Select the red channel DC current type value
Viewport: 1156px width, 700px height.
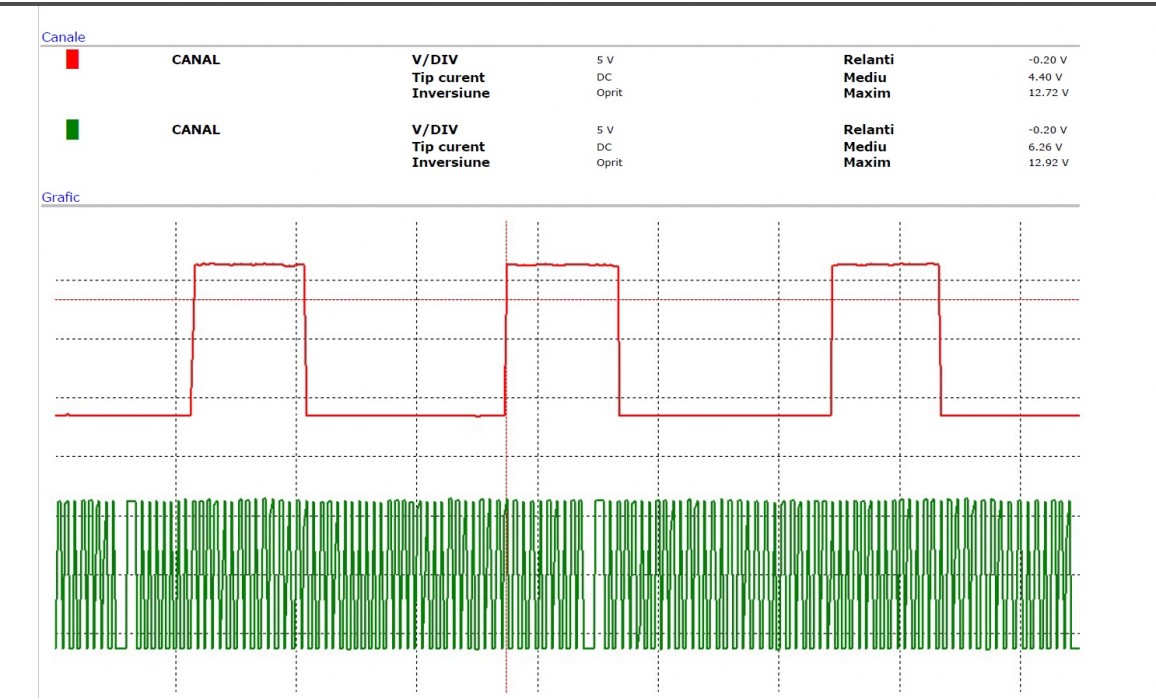tap(604, 77)
